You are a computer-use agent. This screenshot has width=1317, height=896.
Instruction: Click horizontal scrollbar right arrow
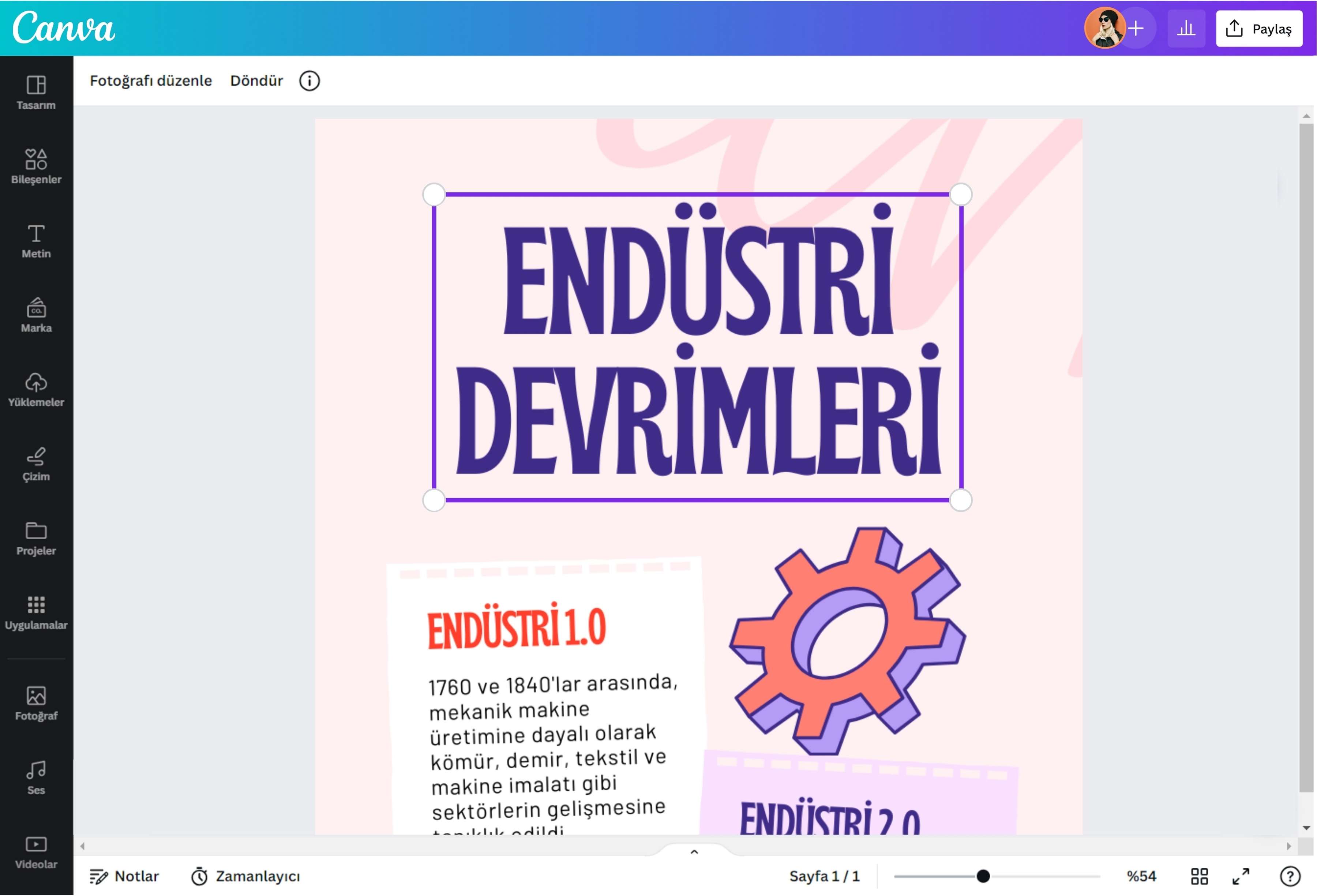point(1289,846)
